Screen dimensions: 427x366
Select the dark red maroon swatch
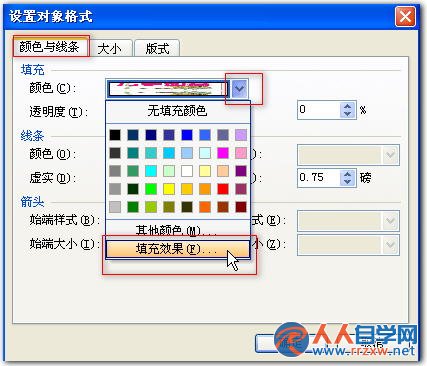[x=241, y=207]
